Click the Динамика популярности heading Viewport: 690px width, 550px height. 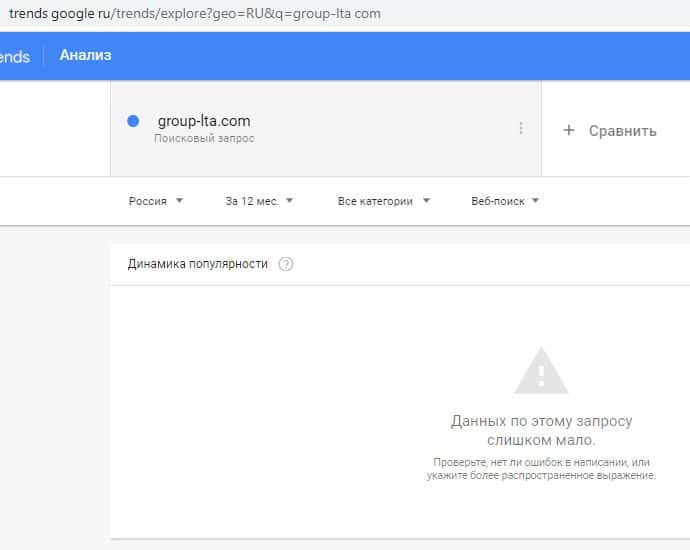coord(198,264)
